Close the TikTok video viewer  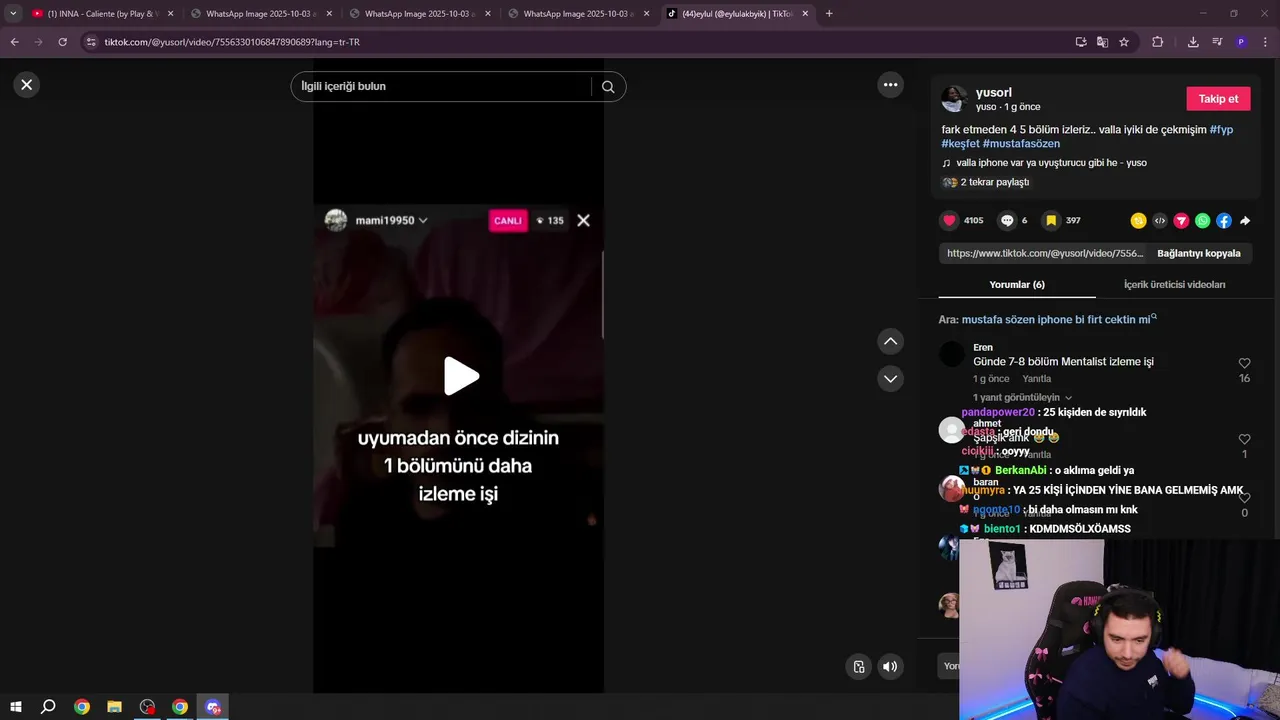[x=27, y=85]
